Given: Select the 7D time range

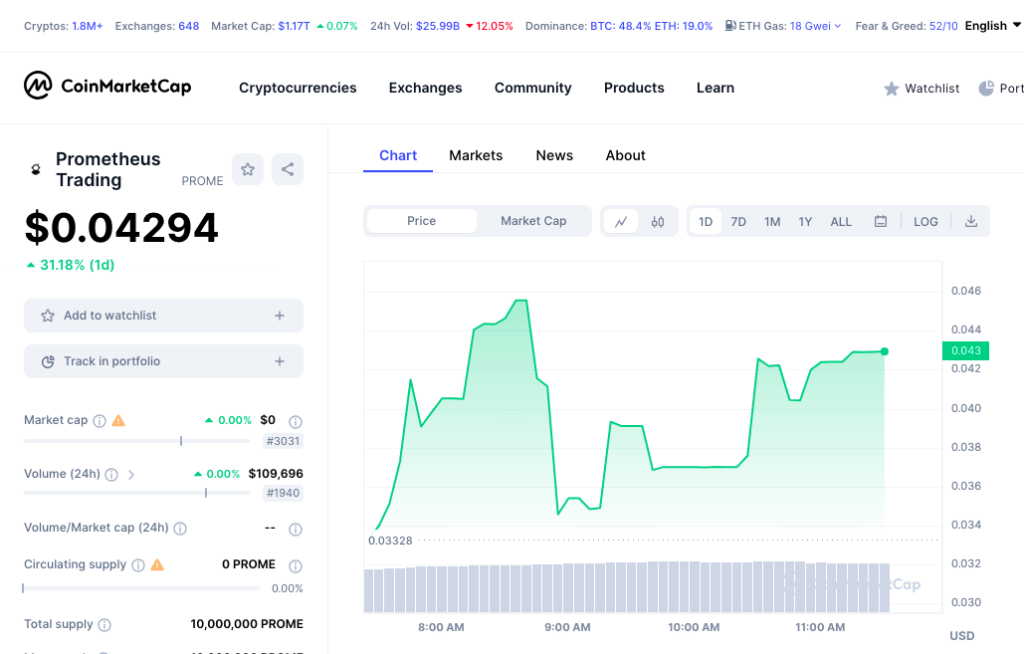Looking at the screenshot, I should tap(739, 221).
